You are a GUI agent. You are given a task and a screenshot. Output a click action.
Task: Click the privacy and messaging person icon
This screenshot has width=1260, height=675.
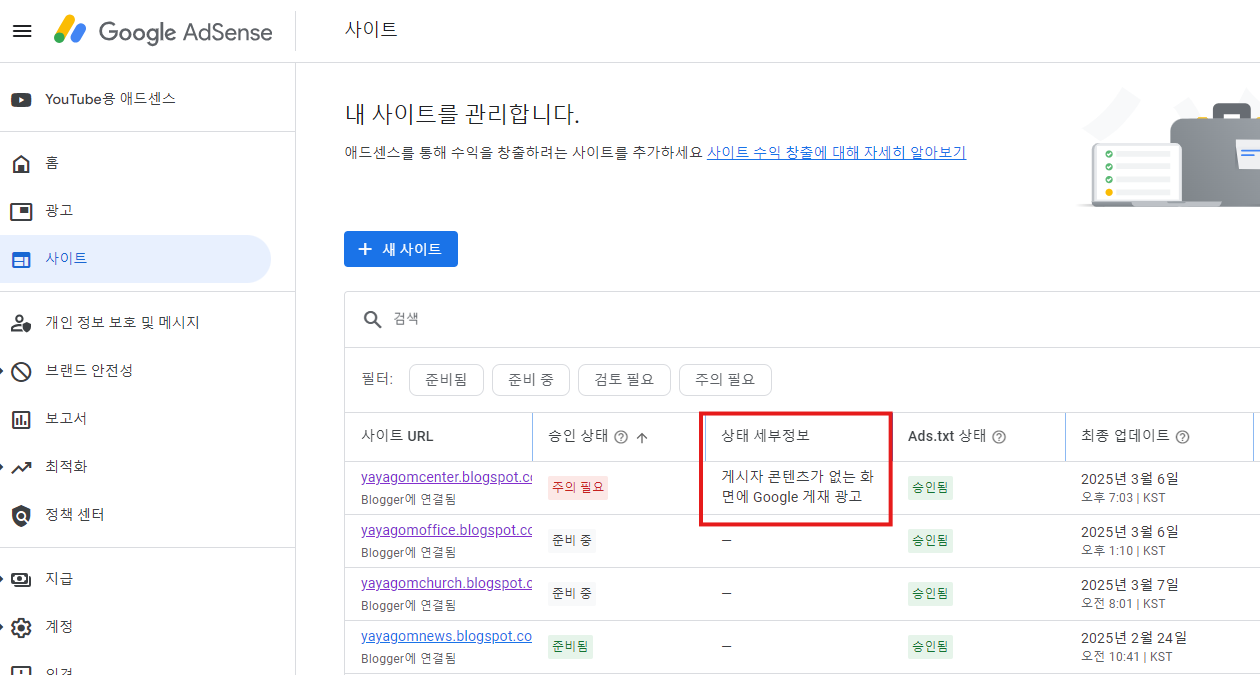21,323
